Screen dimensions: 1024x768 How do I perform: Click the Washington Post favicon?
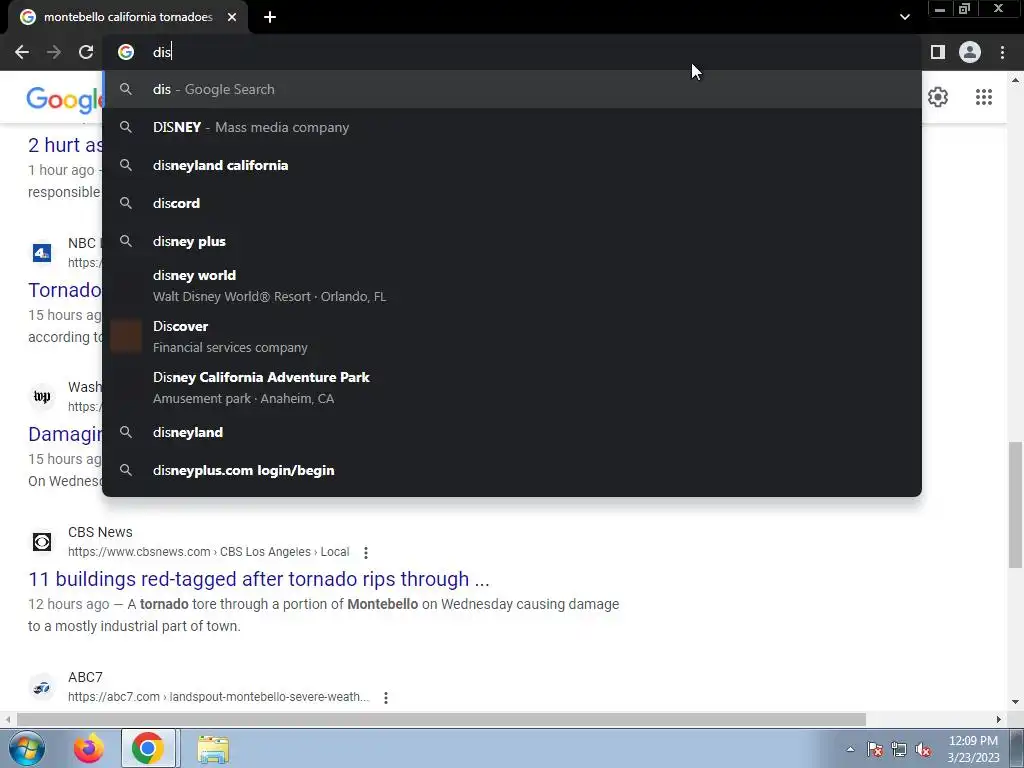click(x=42, y=396)
